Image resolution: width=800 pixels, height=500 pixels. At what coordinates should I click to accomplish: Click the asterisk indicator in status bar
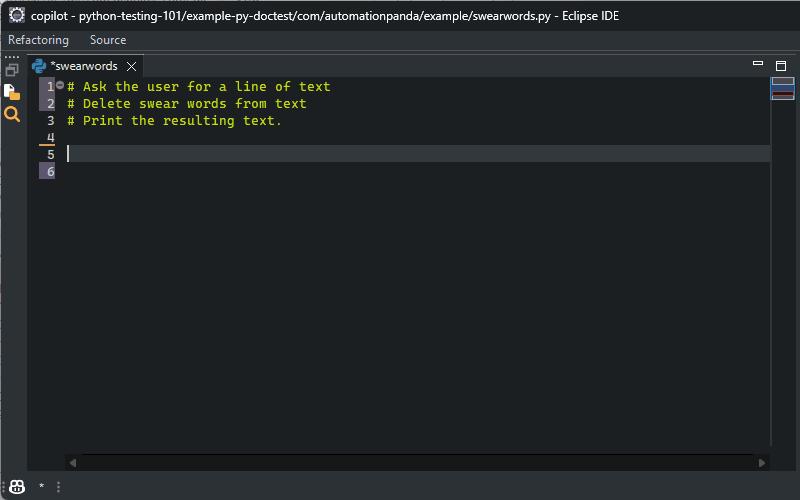click(x=41, y=487)
